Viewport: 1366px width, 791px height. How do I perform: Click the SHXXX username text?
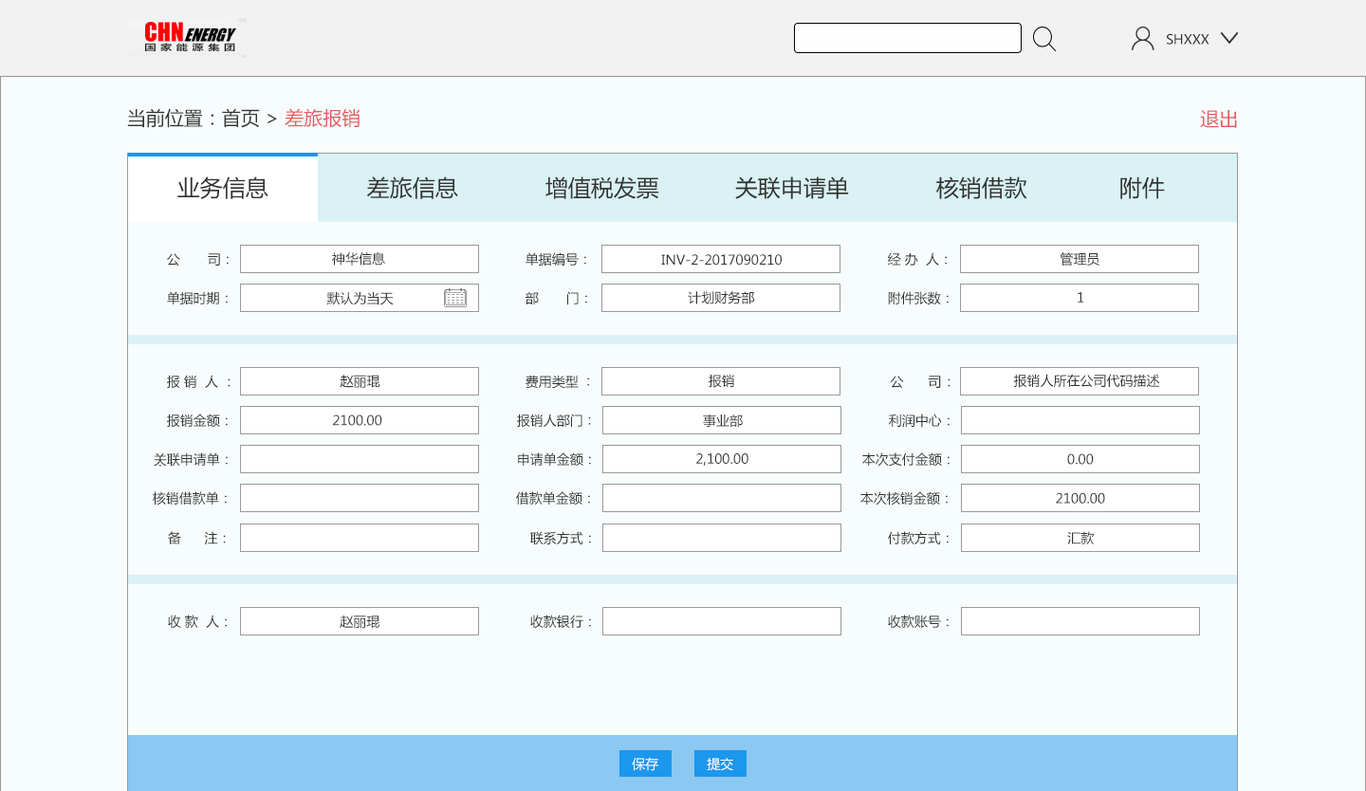(x=1187, y=39)
